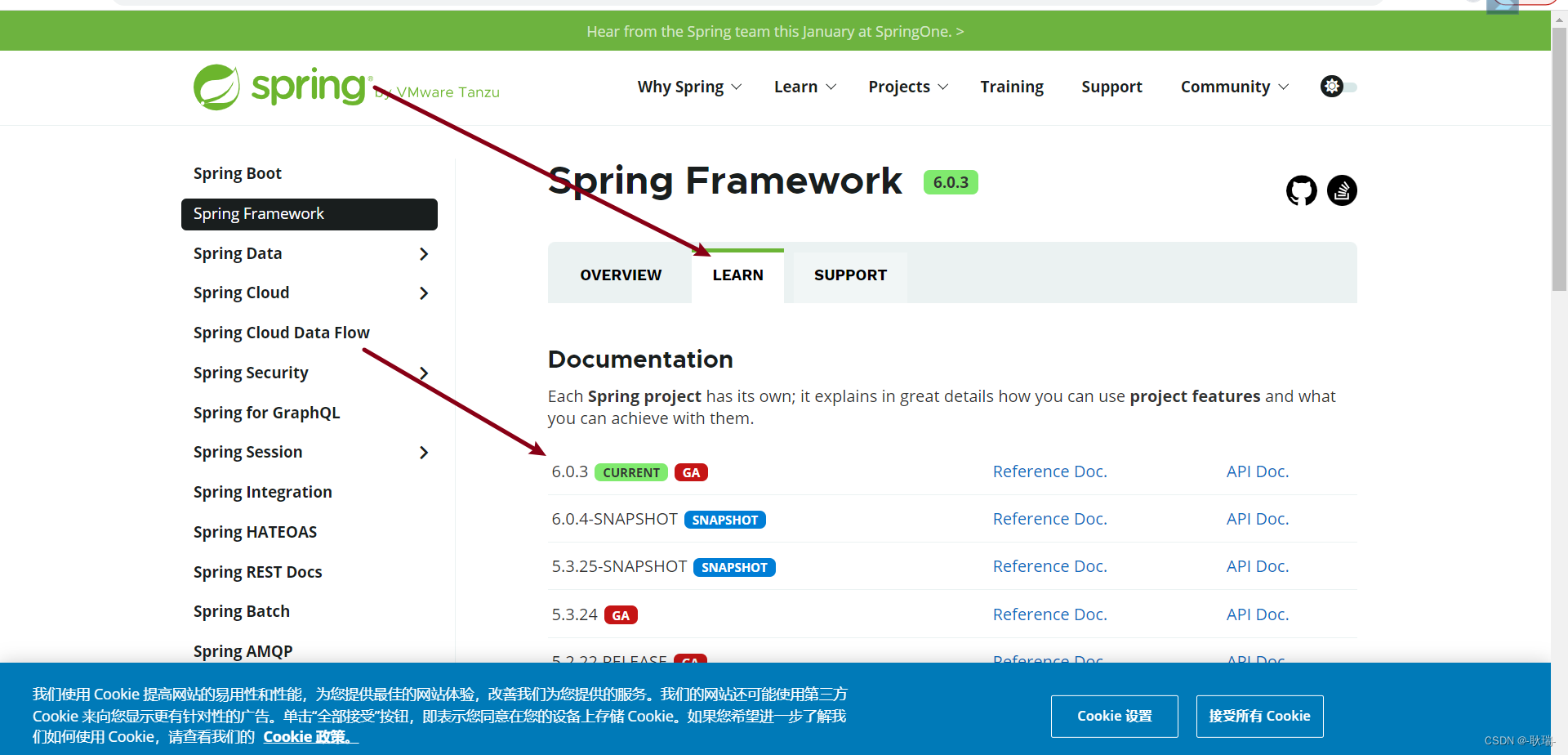
Task: Click SNAPSHOT badge on 6.0.4-SNAPSHOT row
Action: click(724, 520)
